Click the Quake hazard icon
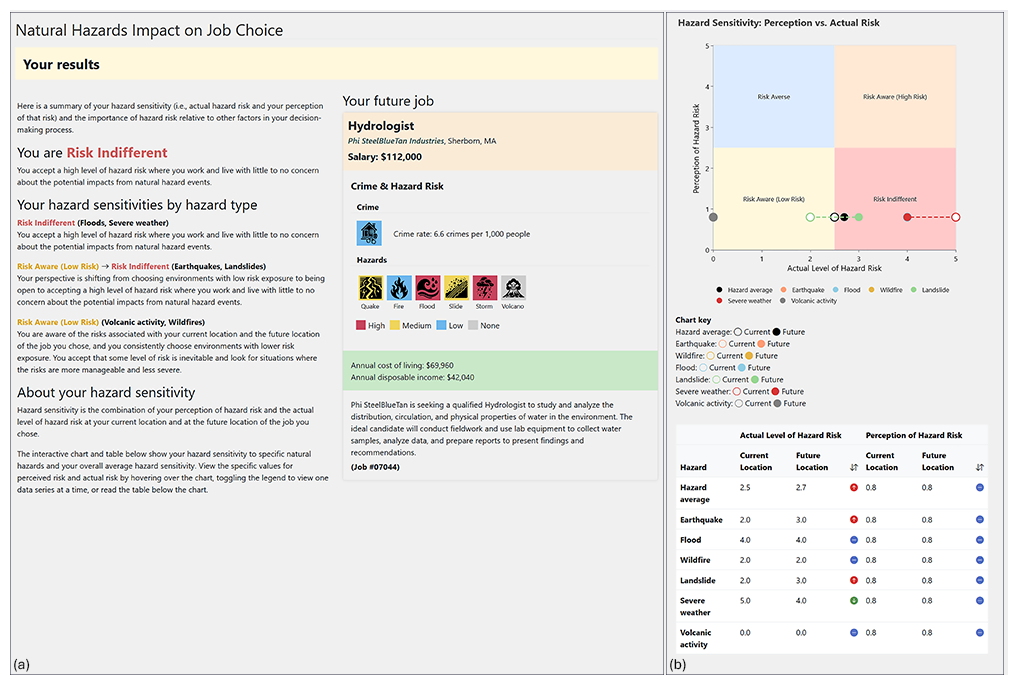1018x685 pixels. coord(370,288)
